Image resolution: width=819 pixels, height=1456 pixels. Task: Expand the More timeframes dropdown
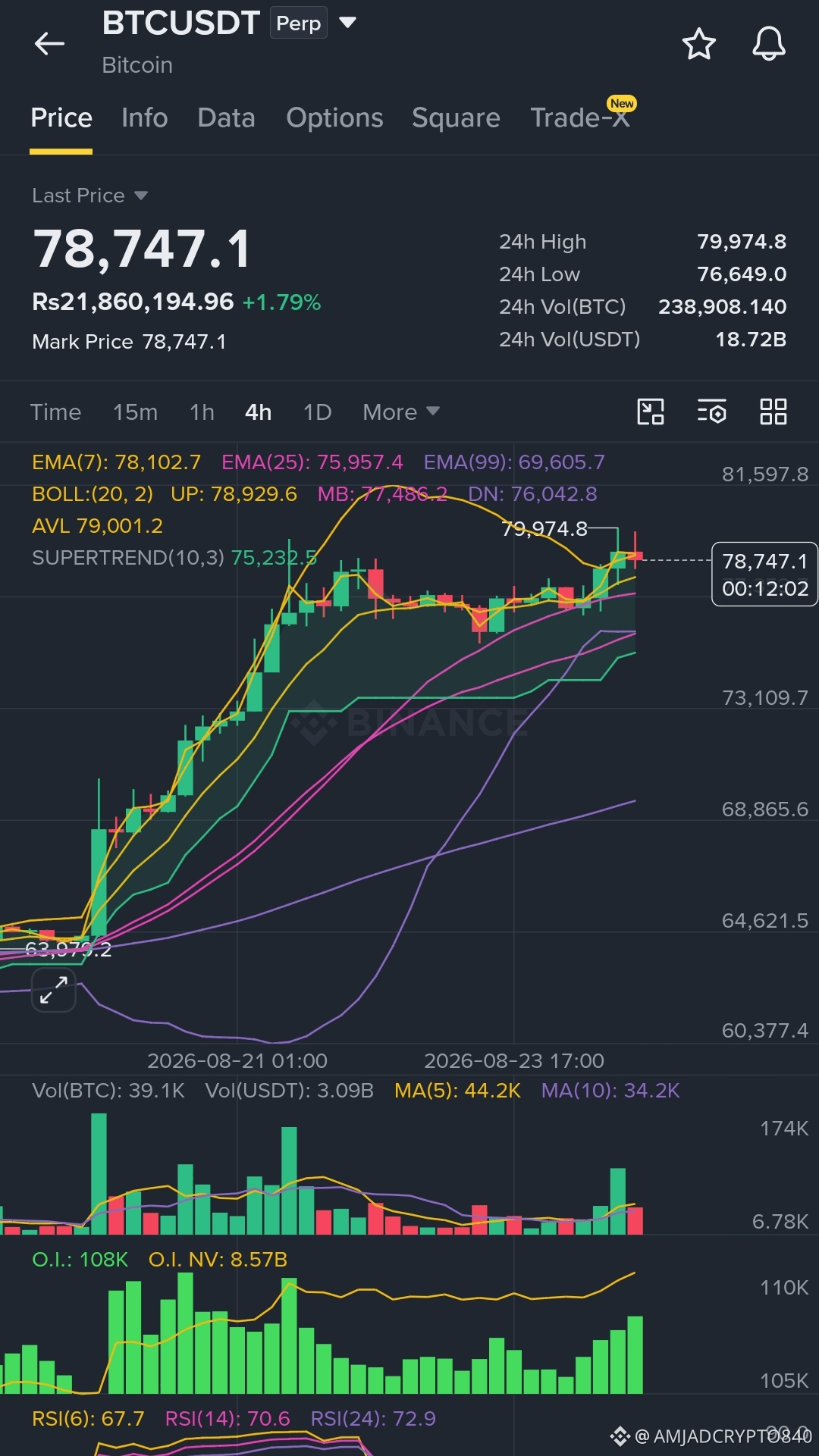pos(401,412)
